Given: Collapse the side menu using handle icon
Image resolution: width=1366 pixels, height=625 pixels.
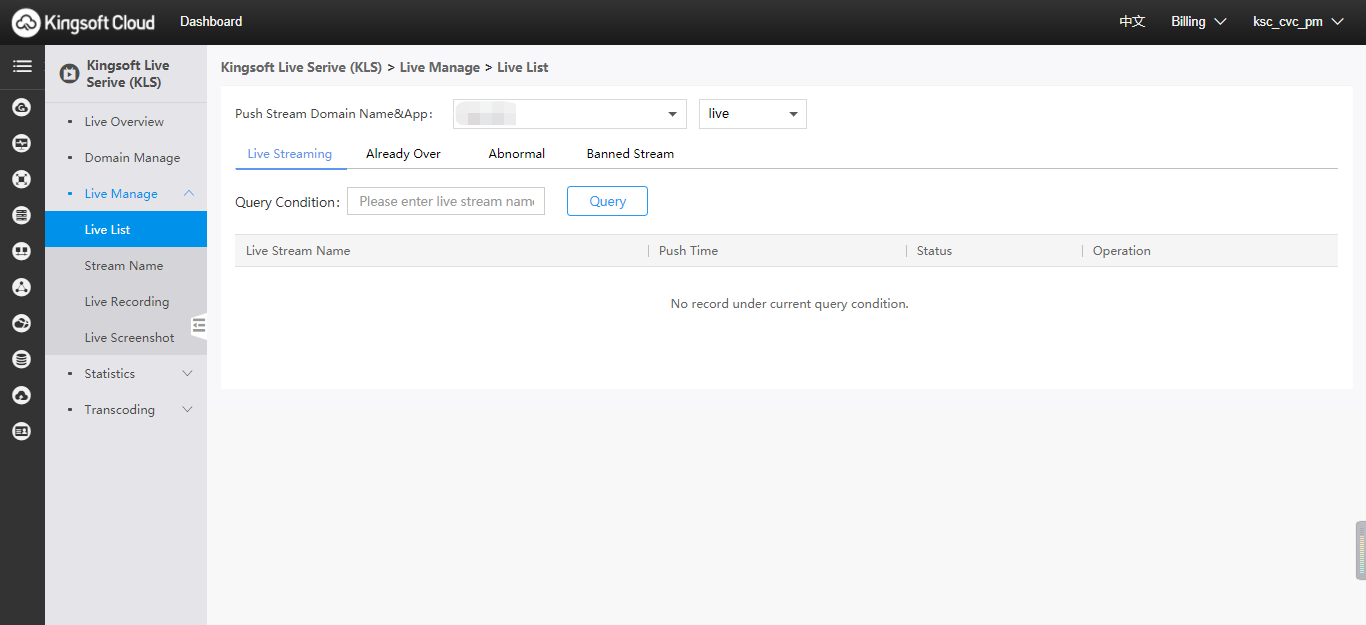Looking at the screenshot, I should [199, 324].
